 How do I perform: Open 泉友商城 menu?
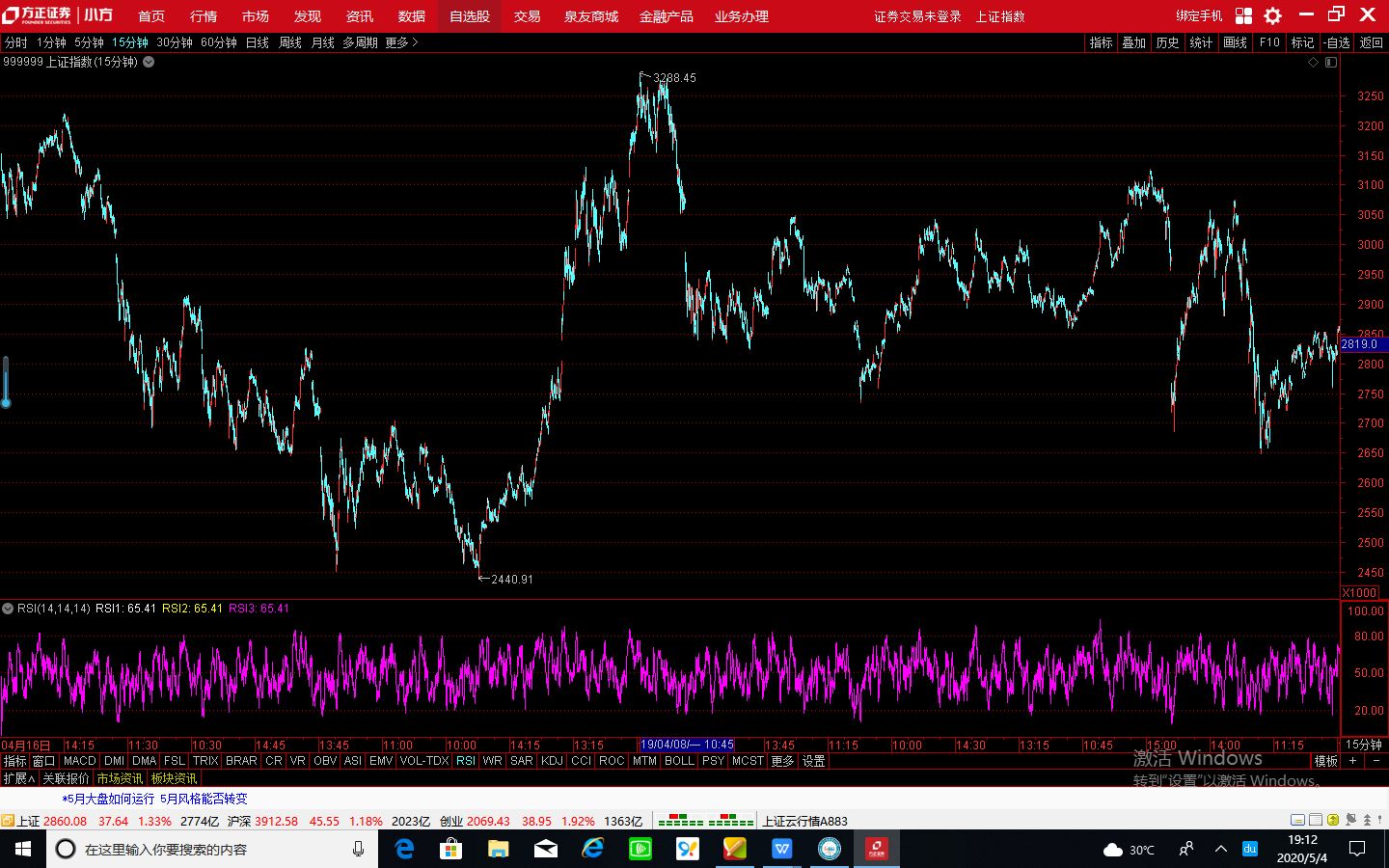pos(591,16)
